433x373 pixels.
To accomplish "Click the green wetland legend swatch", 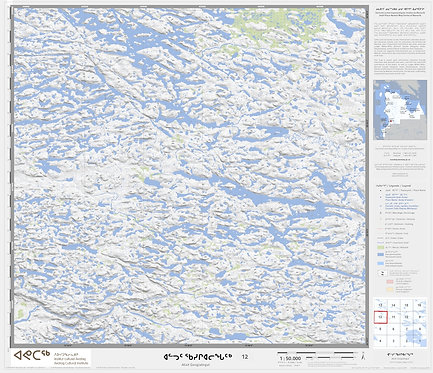I will (x=381, y=248).
